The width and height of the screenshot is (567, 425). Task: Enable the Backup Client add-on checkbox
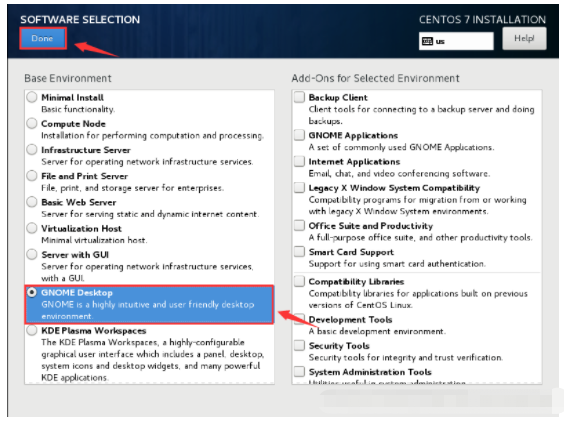(x=299, y=97)
